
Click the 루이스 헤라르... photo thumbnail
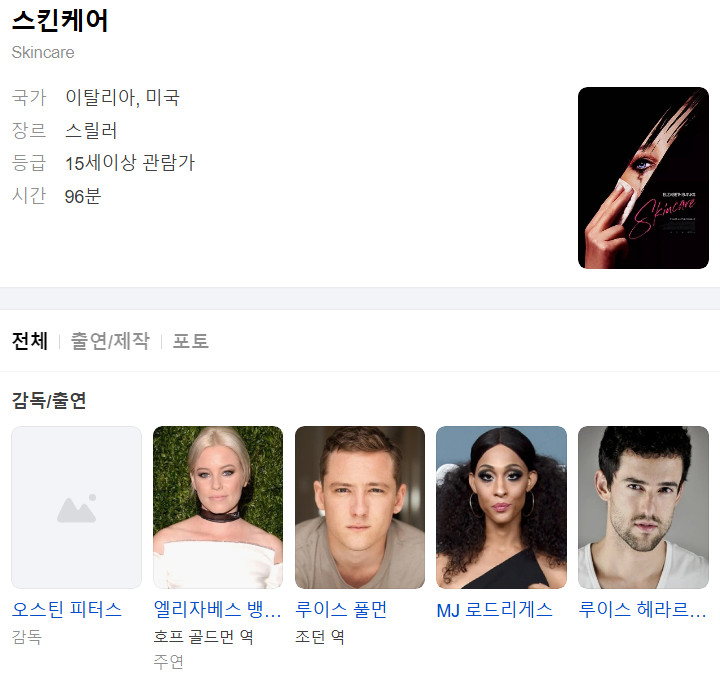(643, 507)
